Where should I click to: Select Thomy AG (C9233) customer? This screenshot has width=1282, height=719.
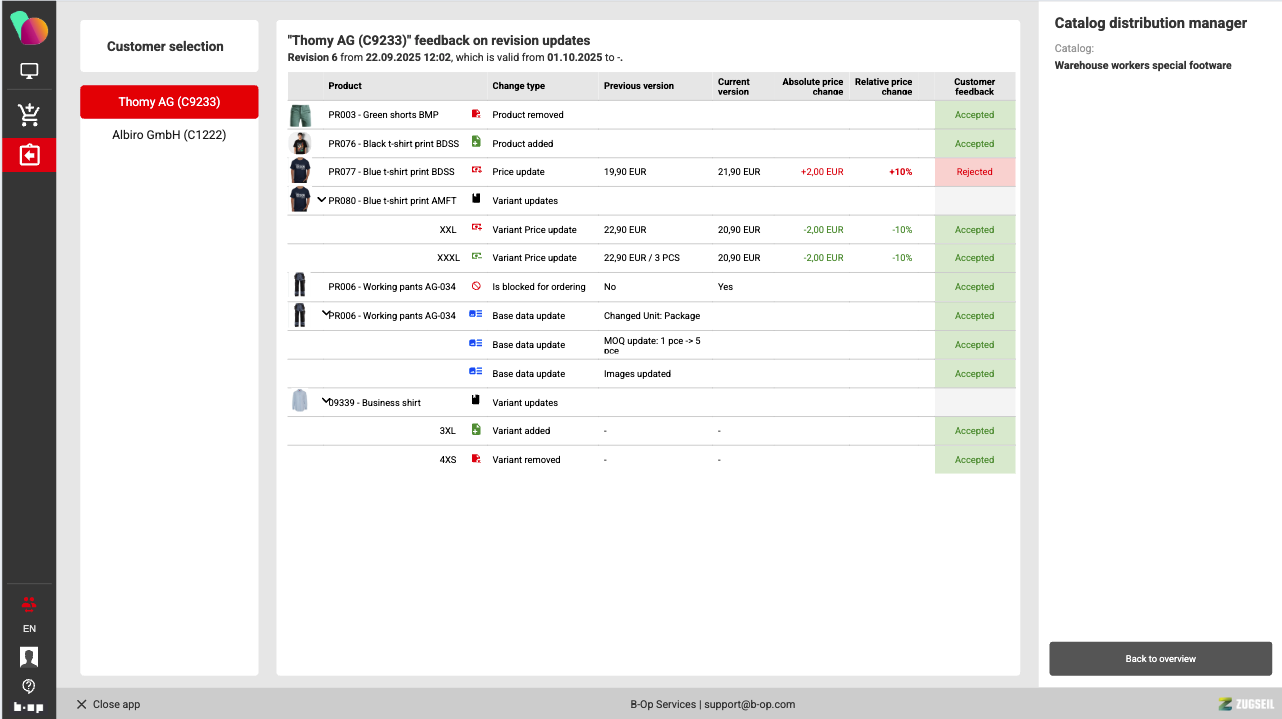[x=169, y=102]
